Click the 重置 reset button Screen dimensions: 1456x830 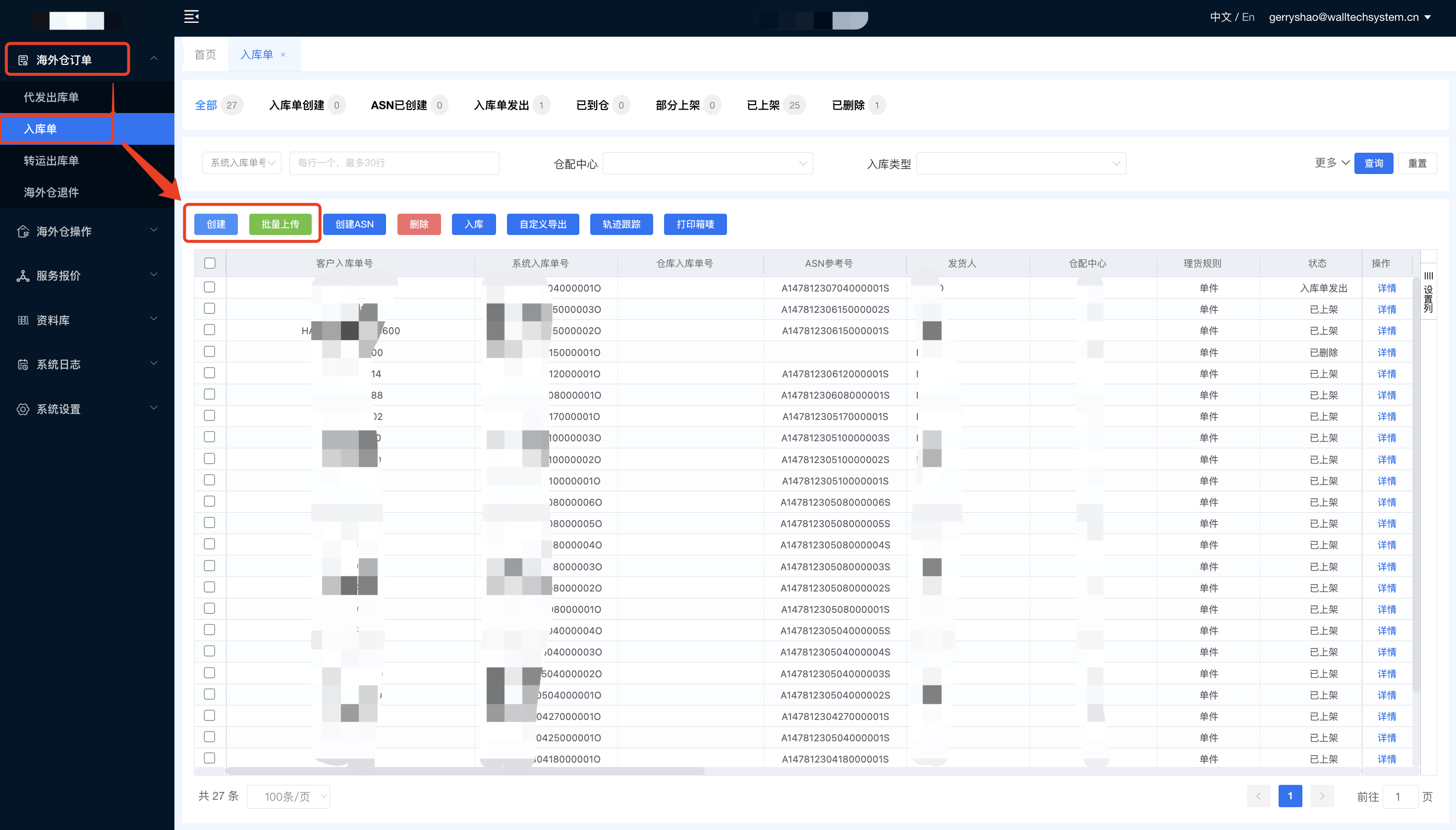1417,163
